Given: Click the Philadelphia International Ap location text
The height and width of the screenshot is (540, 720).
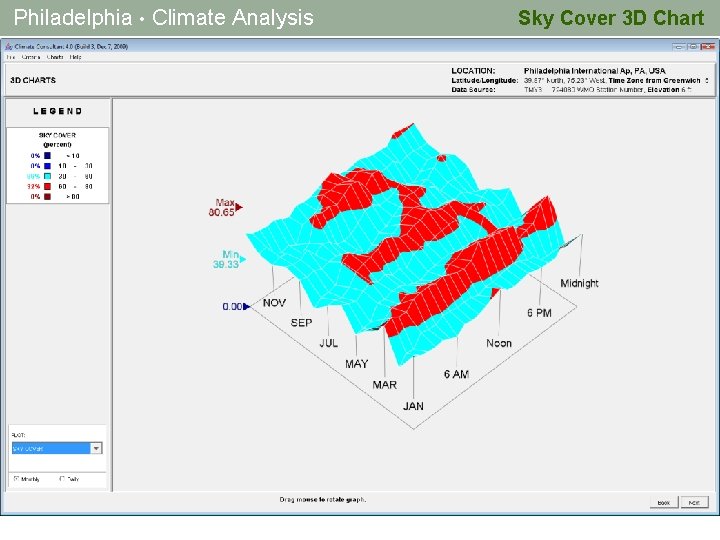Looking at the screenshot, I should [594, 71].
